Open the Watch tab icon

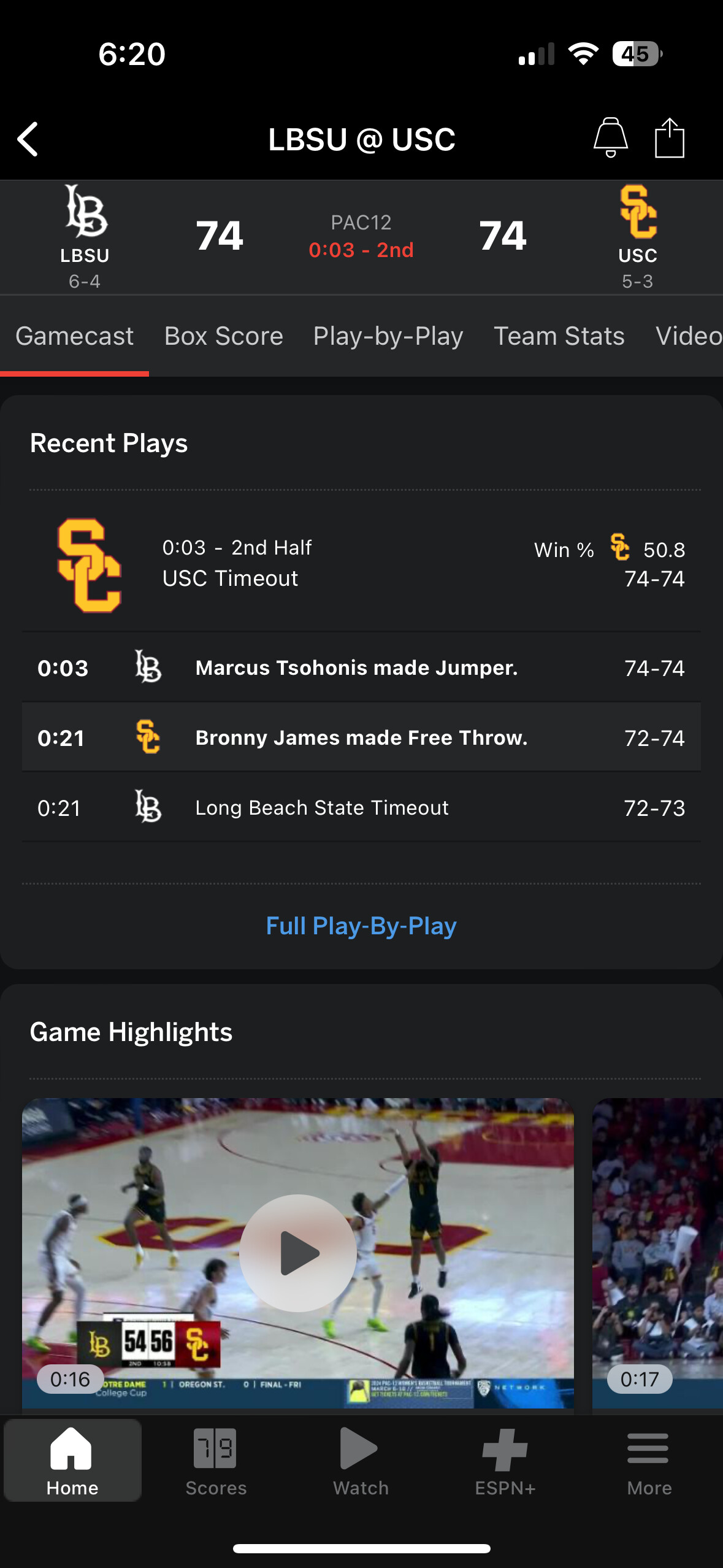click(x=361, y=1460)
